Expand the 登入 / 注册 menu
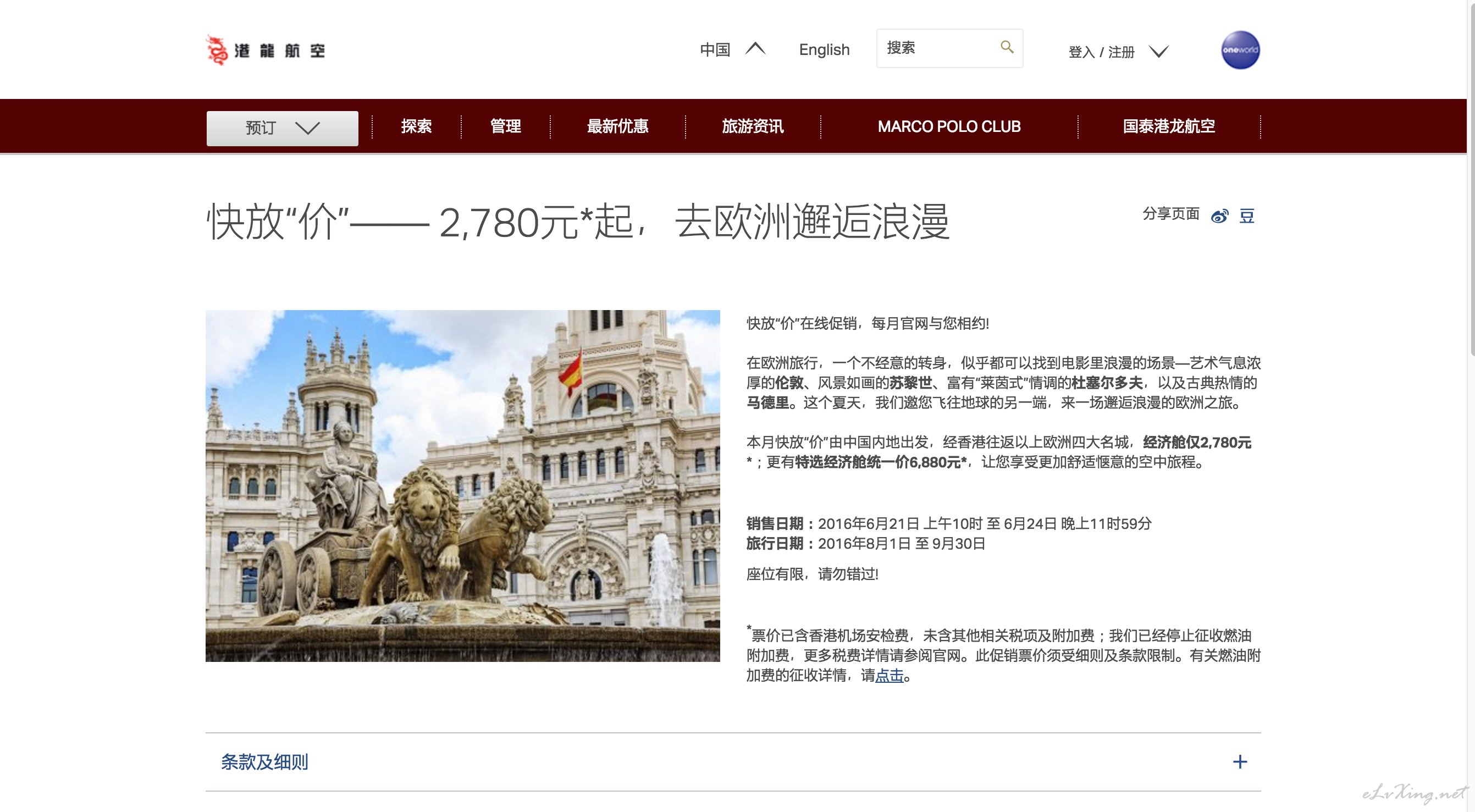This screenshot has height=812, width=1475. click(1118, 52)
